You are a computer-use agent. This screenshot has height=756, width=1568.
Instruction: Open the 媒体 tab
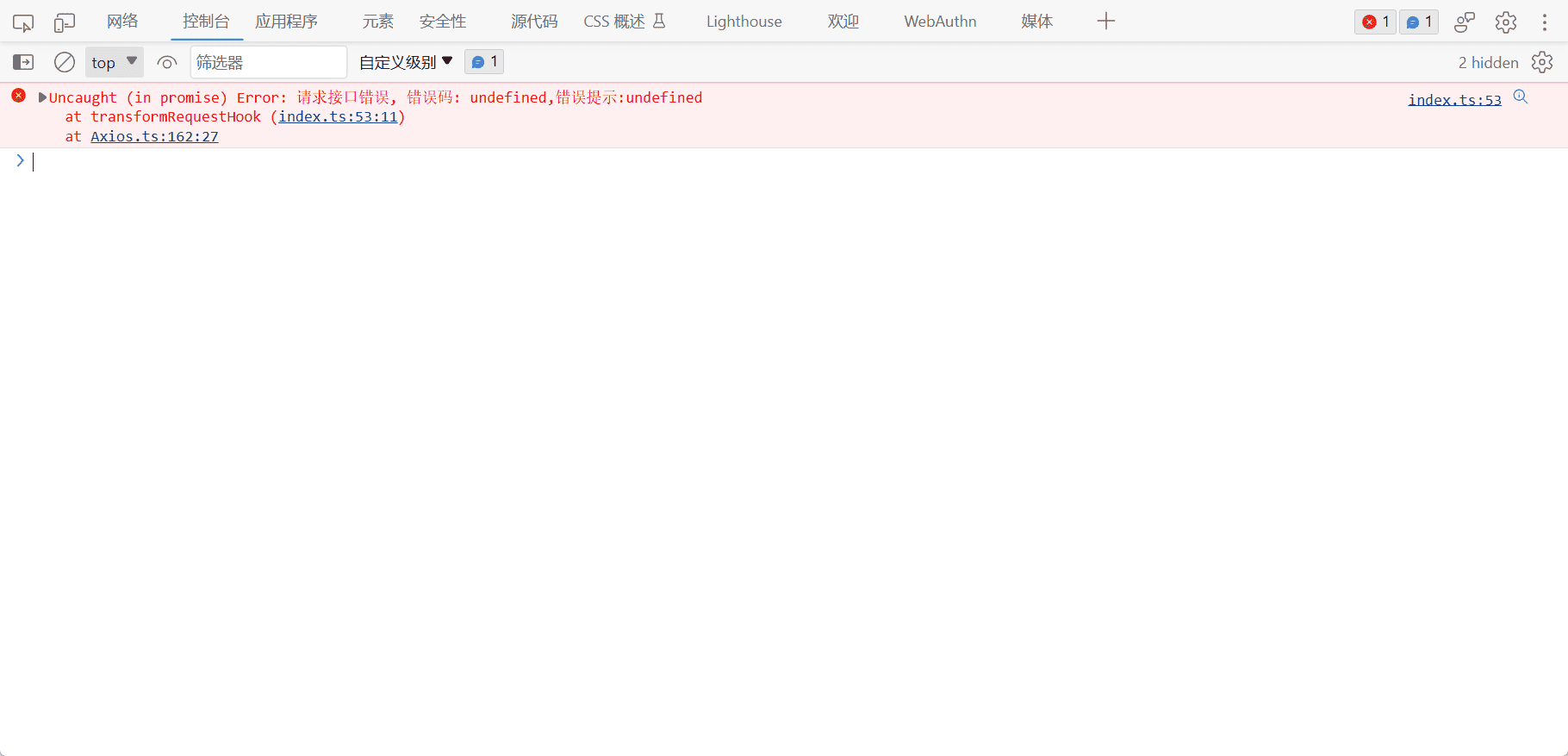click(1036, 22)
